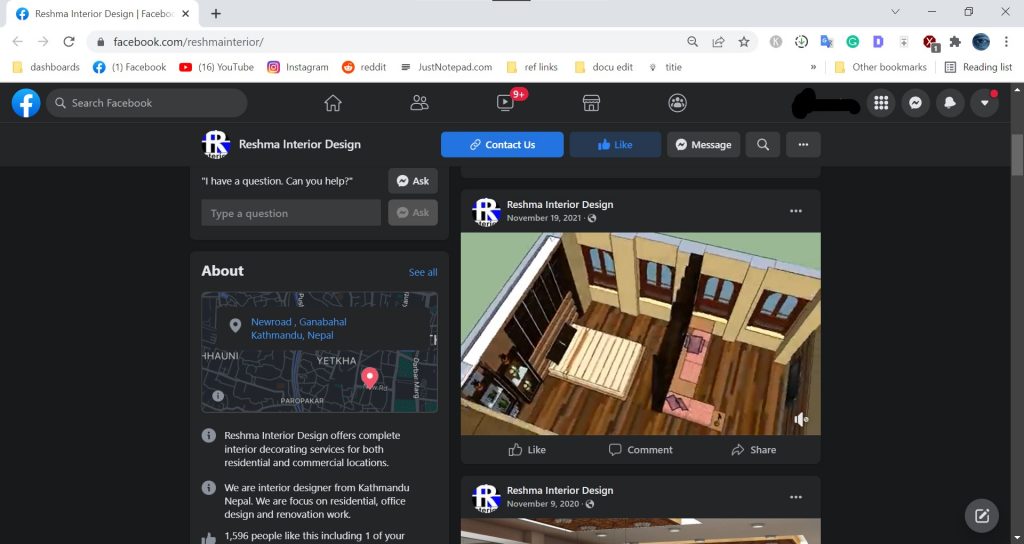1024x544 pixels.
Task: Open the See all link in About
Action: pos(423,272)
